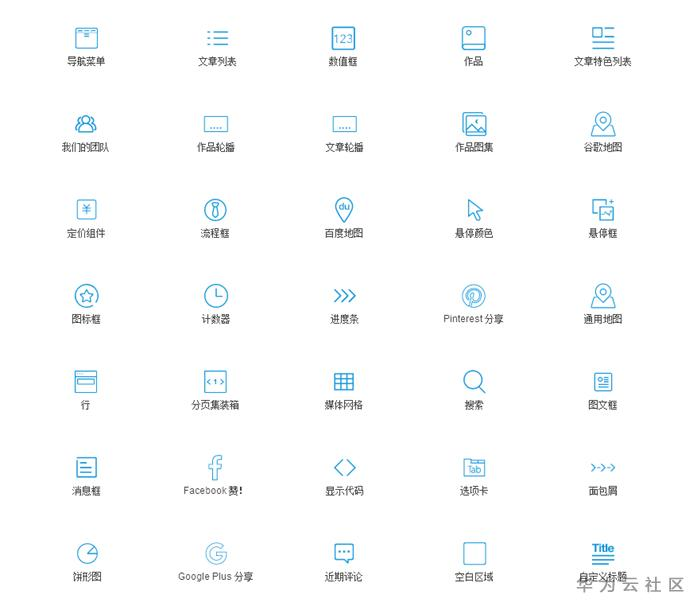Viewport: 697px width, 610px height.
Task: Select the 图标框 star icon box
Action: [87, 296]
